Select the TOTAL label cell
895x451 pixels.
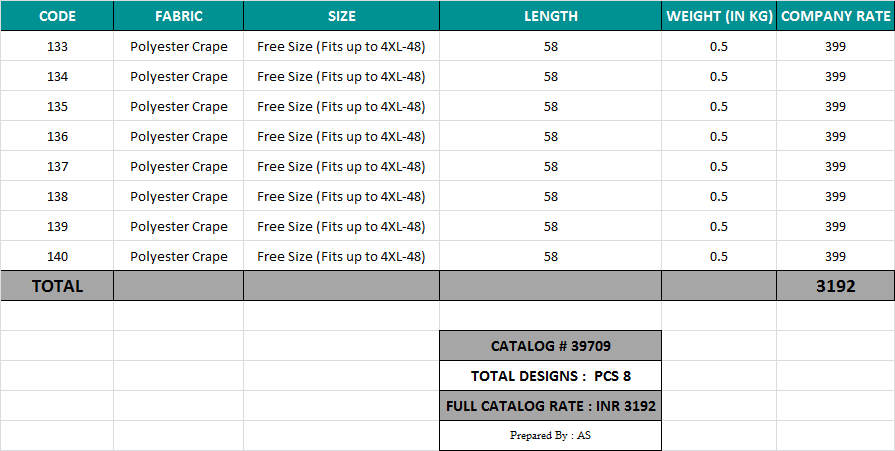pos(57,286)
